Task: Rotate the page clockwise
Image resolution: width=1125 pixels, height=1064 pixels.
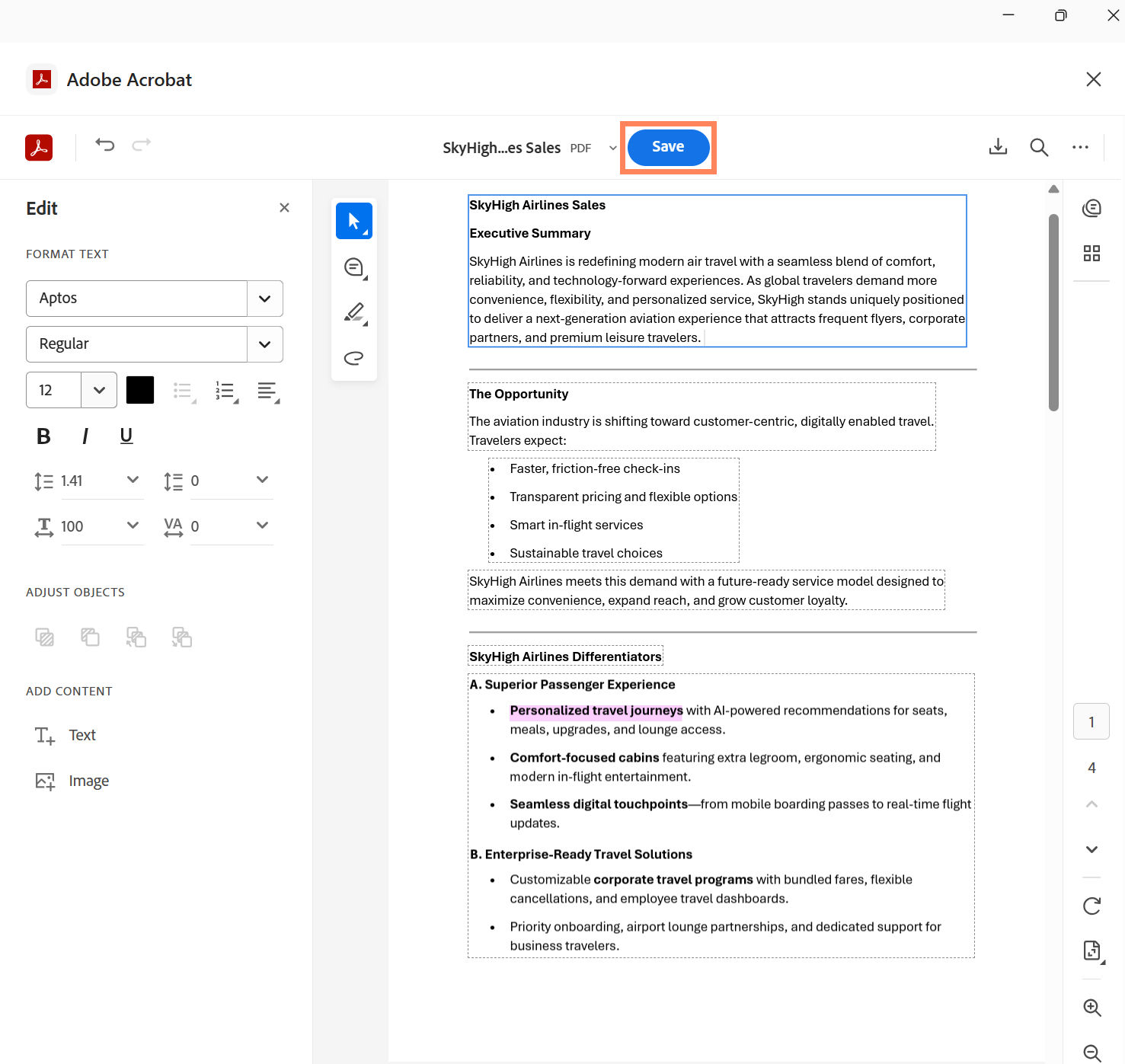Action: (1091, 906)
